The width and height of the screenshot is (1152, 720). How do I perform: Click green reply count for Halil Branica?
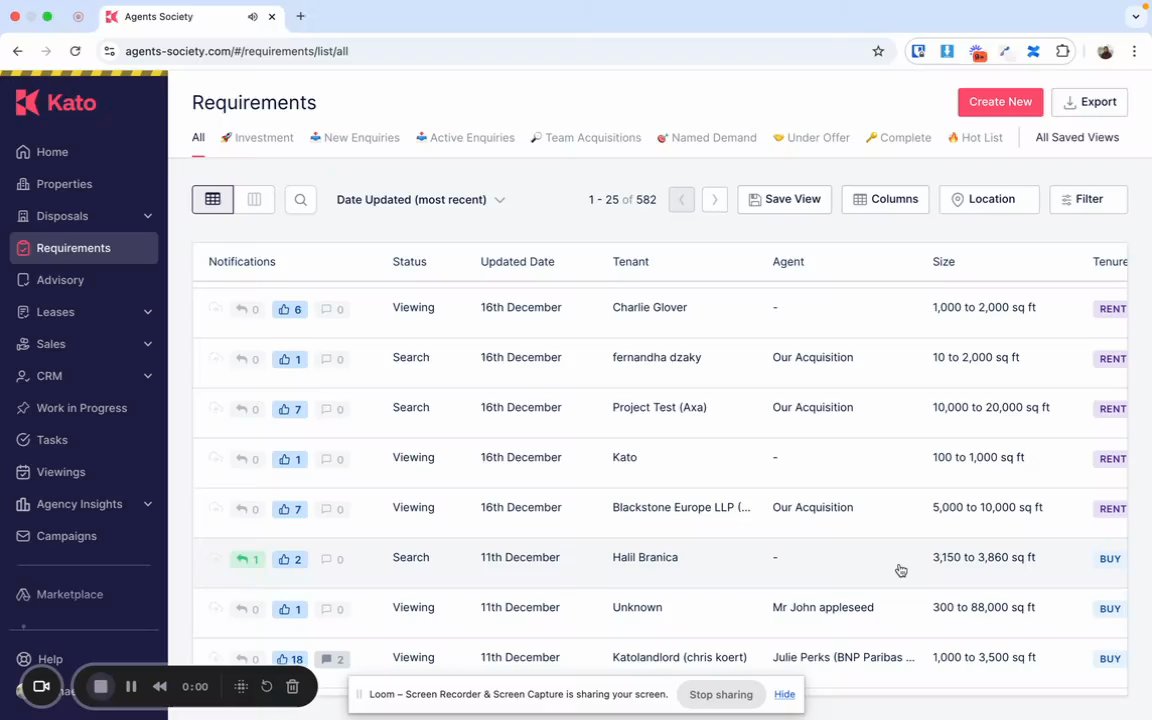coord(248,559)
